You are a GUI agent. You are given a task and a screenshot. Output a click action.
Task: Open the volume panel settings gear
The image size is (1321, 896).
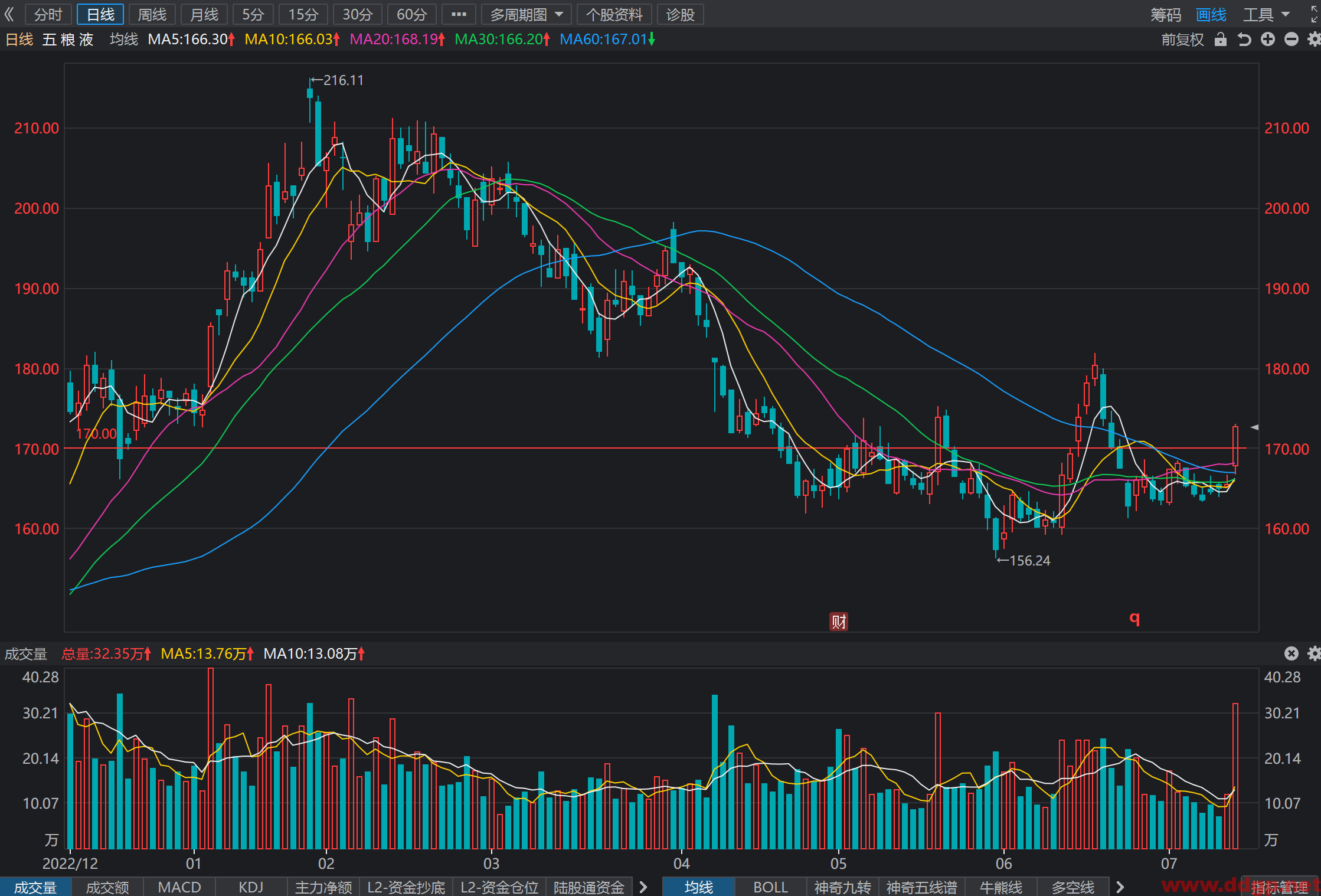(x=1314, y=653)
